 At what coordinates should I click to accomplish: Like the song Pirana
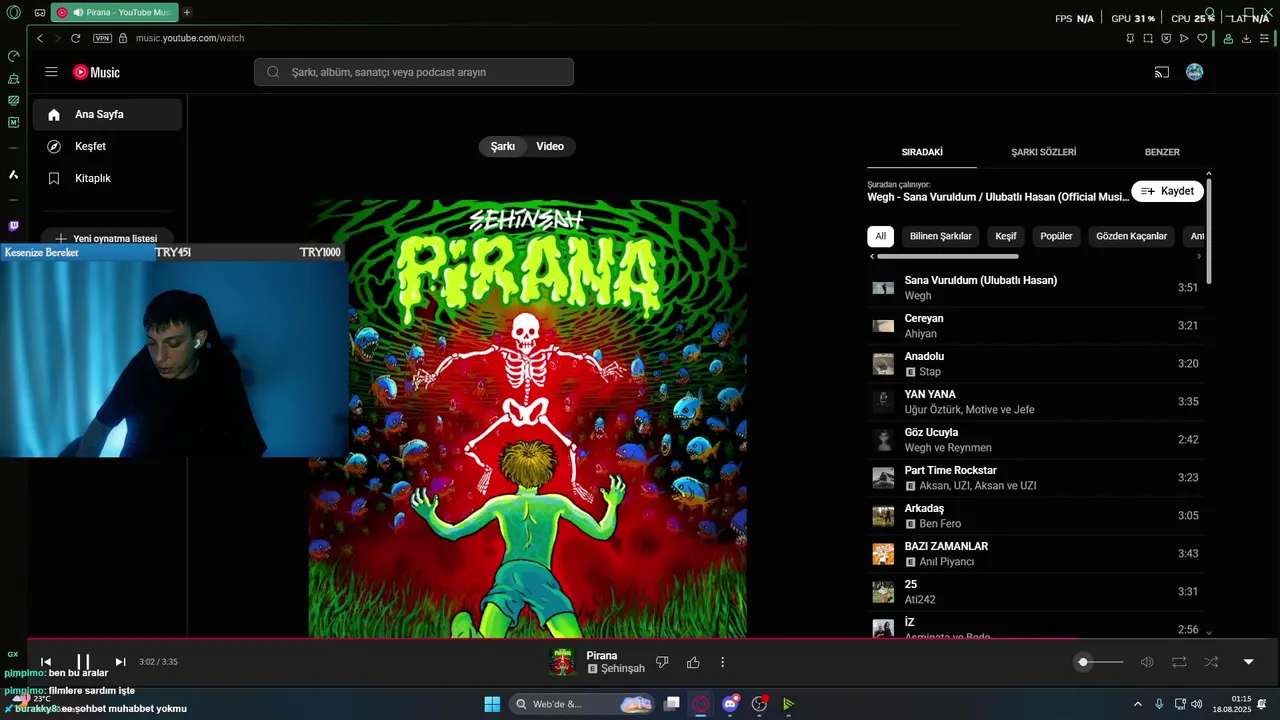coord(693,662)
